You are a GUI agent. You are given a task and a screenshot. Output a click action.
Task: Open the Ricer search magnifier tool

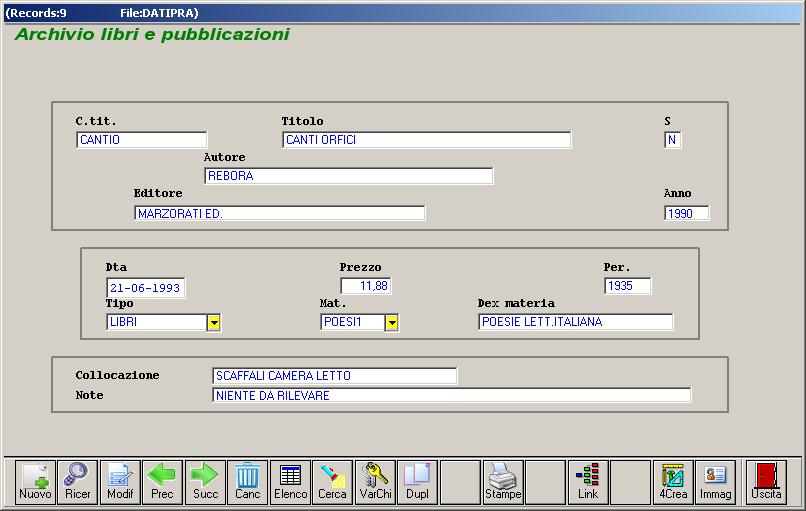(x=77, y=482)
